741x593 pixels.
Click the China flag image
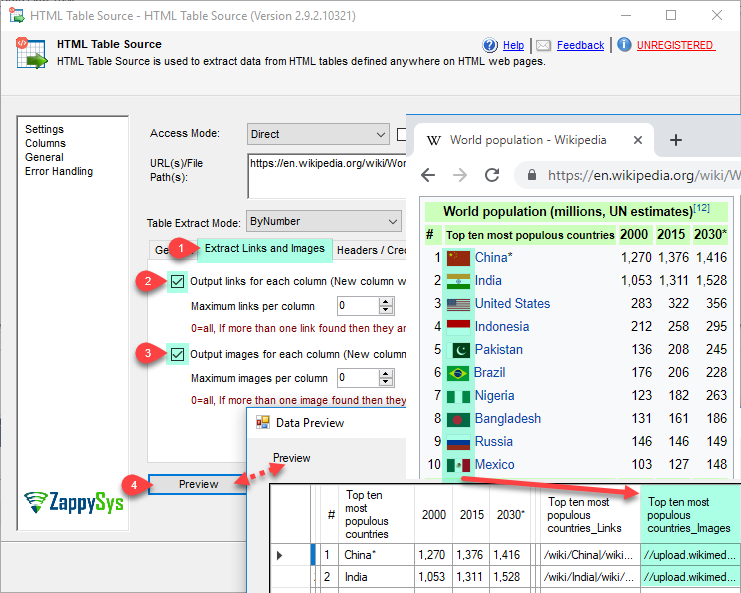pyautogui.click(x=458, y=258)
